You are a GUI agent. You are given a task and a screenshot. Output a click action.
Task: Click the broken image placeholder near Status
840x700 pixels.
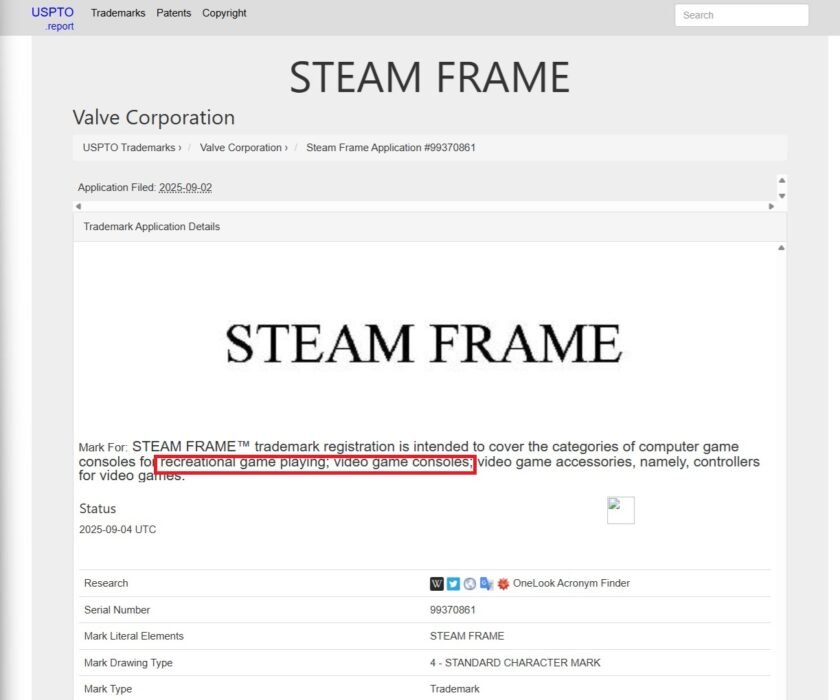click(620, 510)
